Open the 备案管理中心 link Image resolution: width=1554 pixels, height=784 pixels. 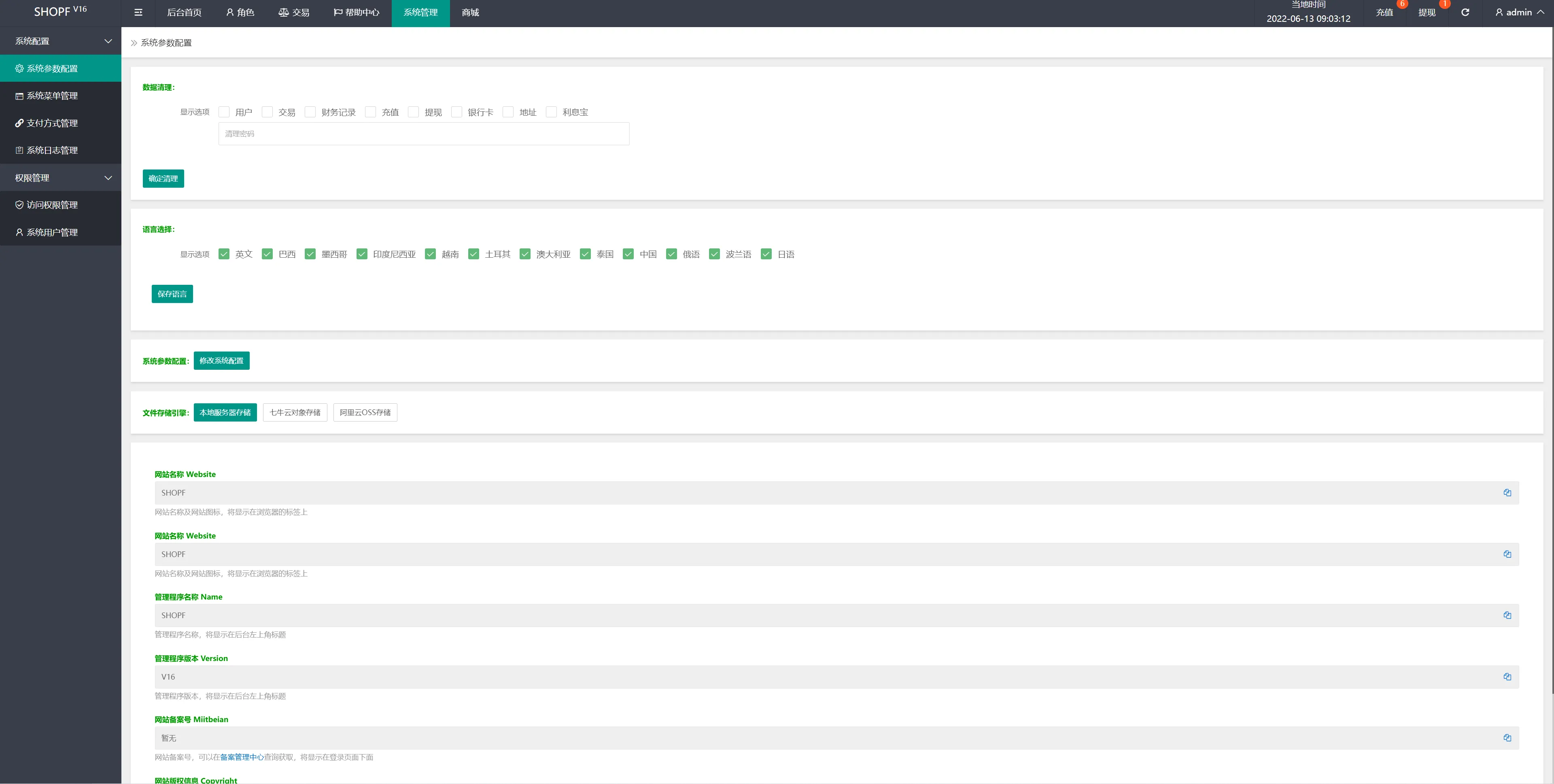pos(242,757)
